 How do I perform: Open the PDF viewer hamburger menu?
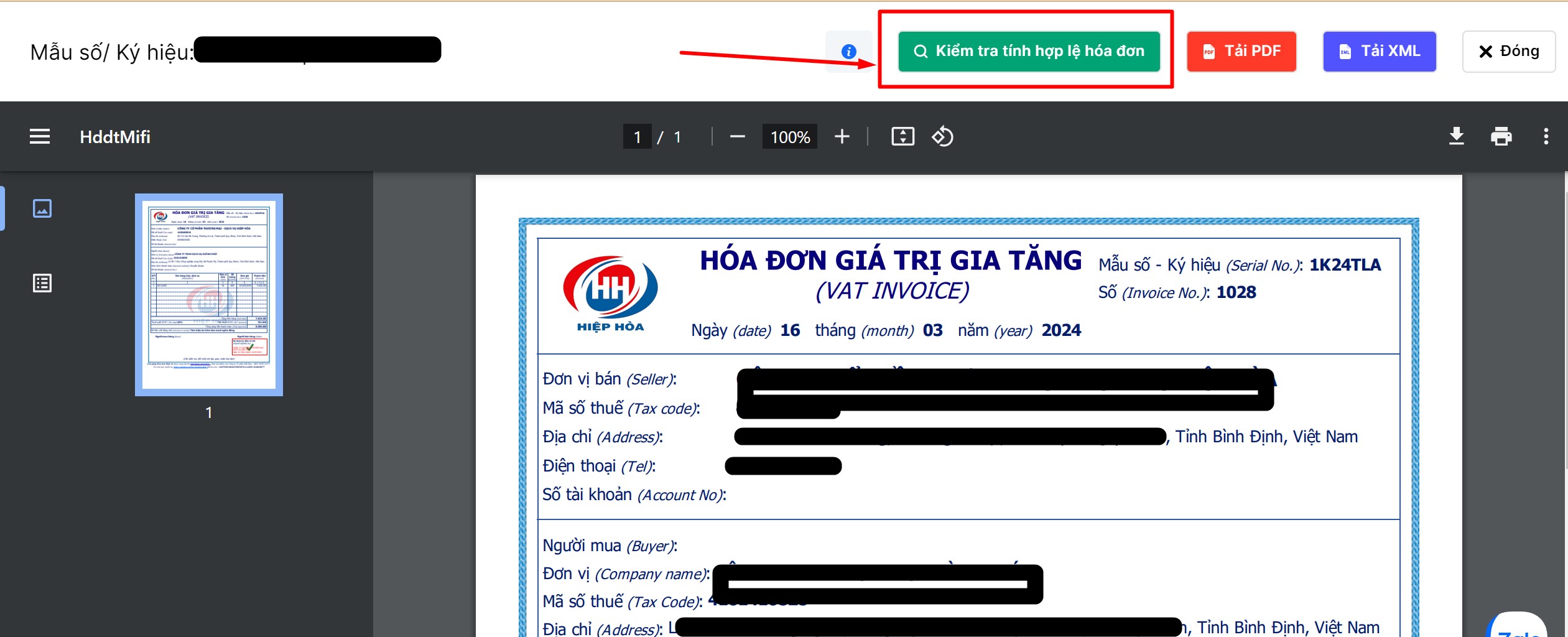(40, 136)
